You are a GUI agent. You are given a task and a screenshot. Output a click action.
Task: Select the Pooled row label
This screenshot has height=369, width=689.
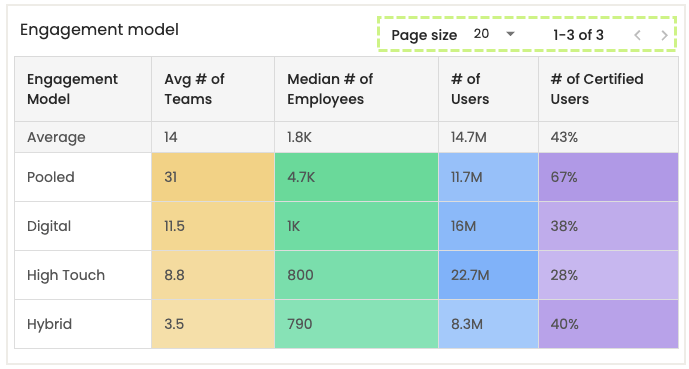(x=51, y=177)
